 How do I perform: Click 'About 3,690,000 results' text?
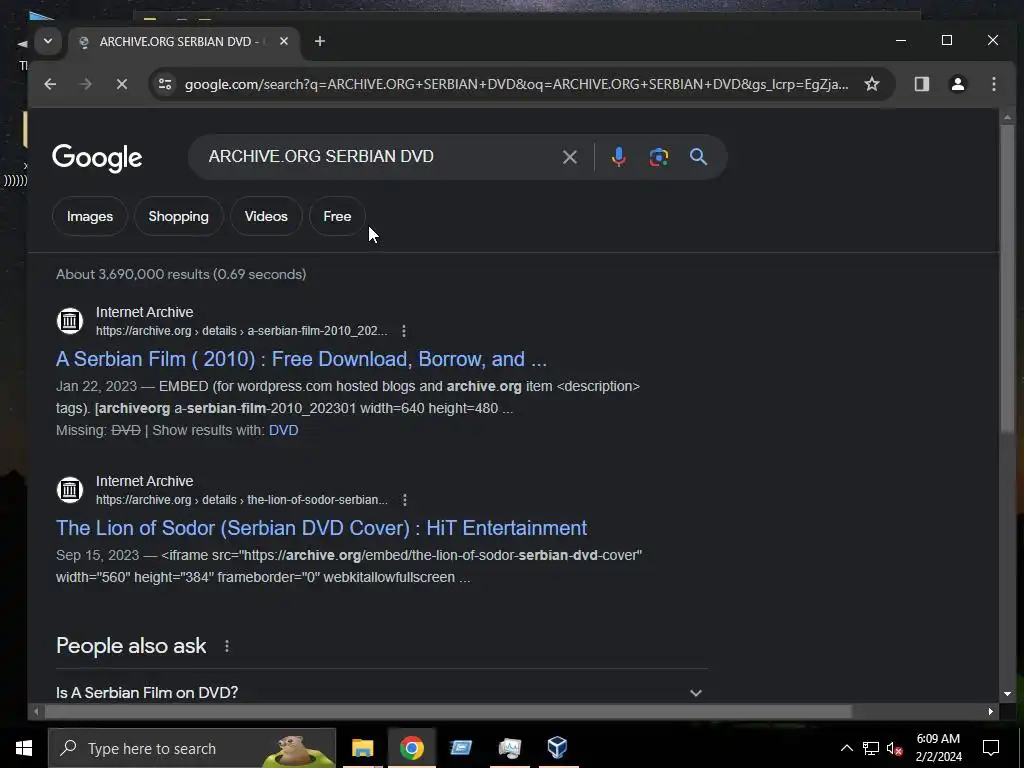(x=181, y=274)
